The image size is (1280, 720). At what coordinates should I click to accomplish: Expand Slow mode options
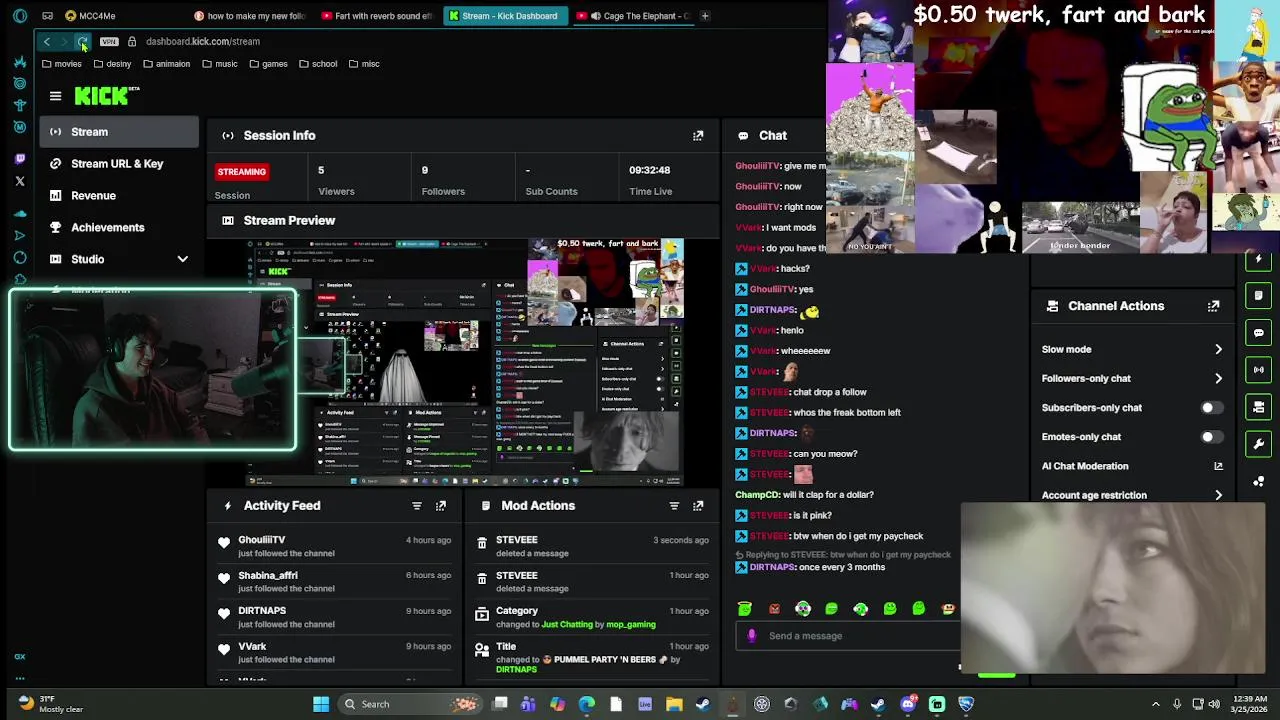pos(1218,350)
